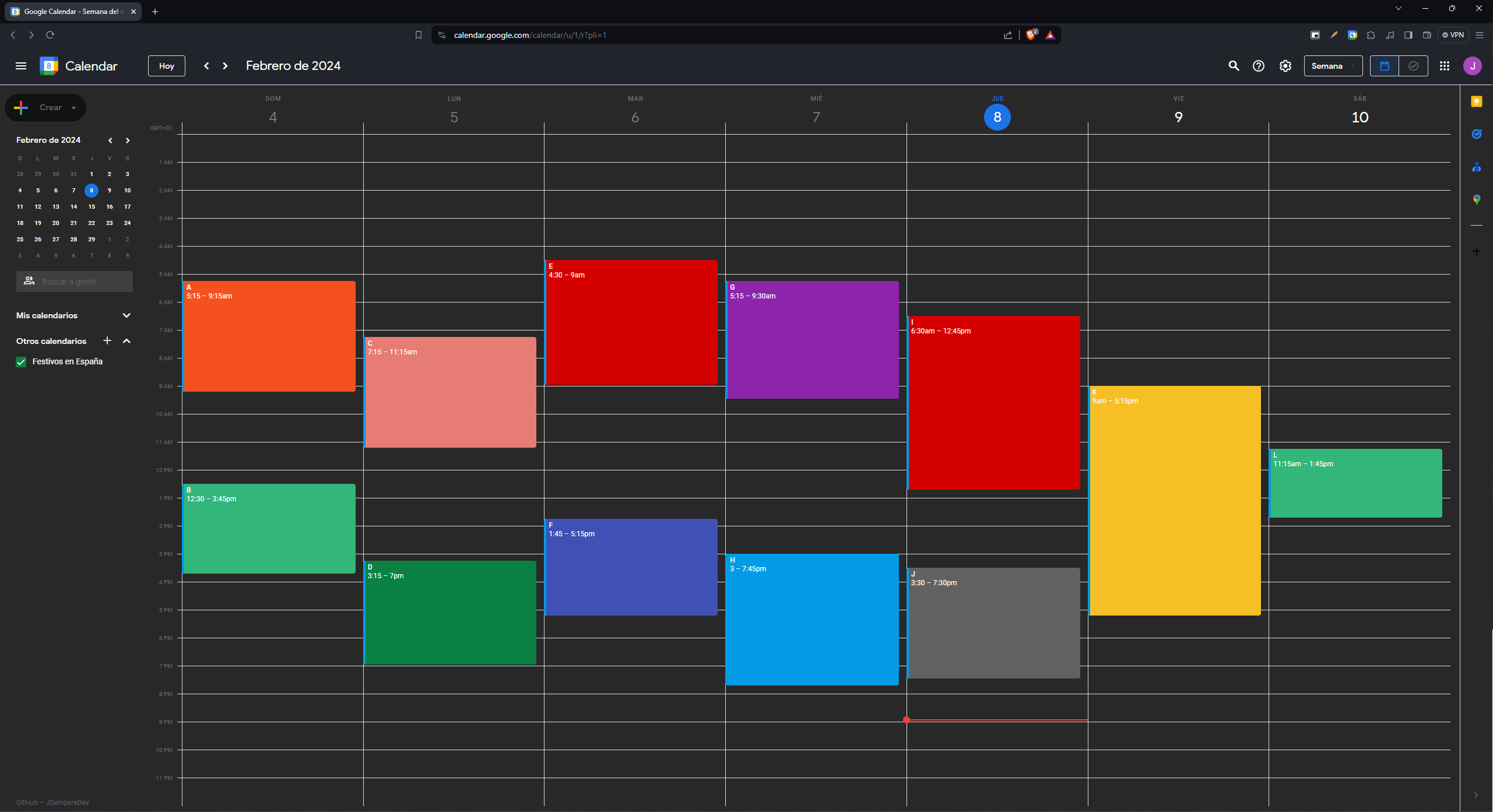Select 14 in mini calendar
This screenshot has width=1493, height=812.
tap(73, 206)
